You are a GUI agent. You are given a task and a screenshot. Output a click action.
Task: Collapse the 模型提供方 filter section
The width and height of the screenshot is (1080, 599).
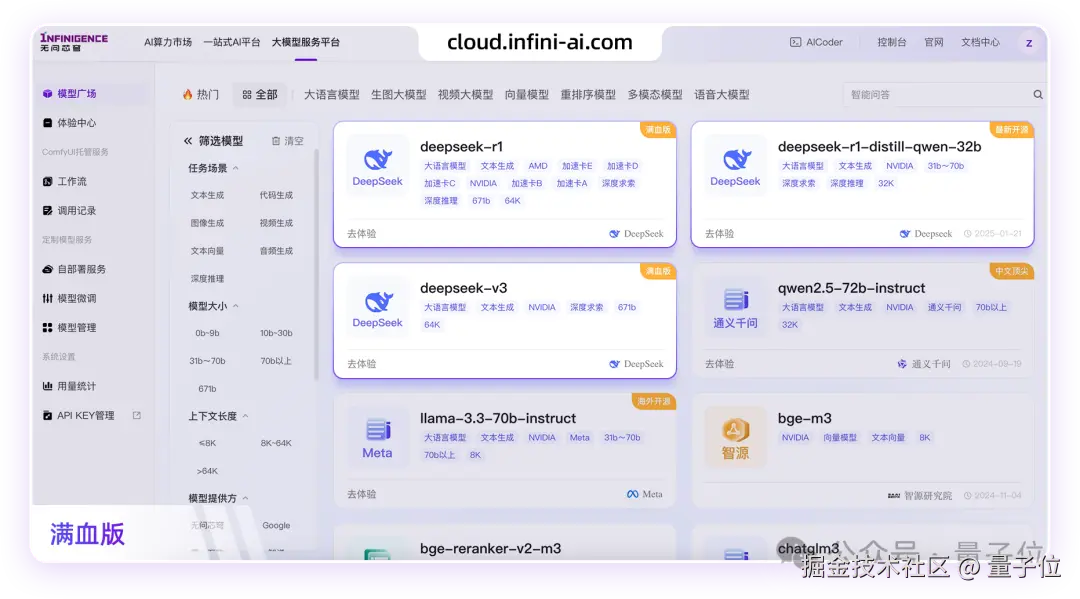tap(245, 498)
